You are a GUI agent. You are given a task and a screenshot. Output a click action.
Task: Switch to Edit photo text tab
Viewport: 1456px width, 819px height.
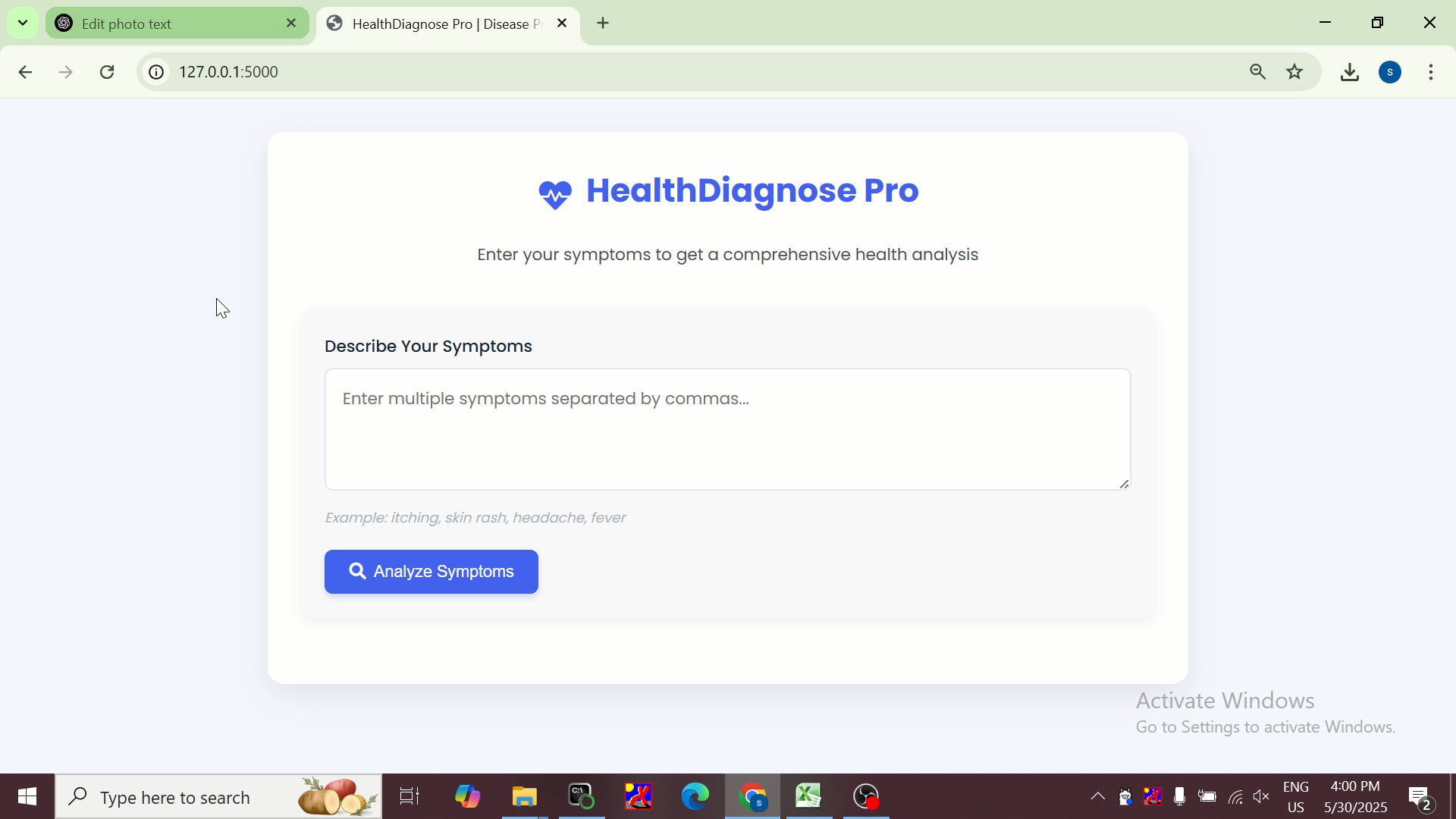point(167,24)
